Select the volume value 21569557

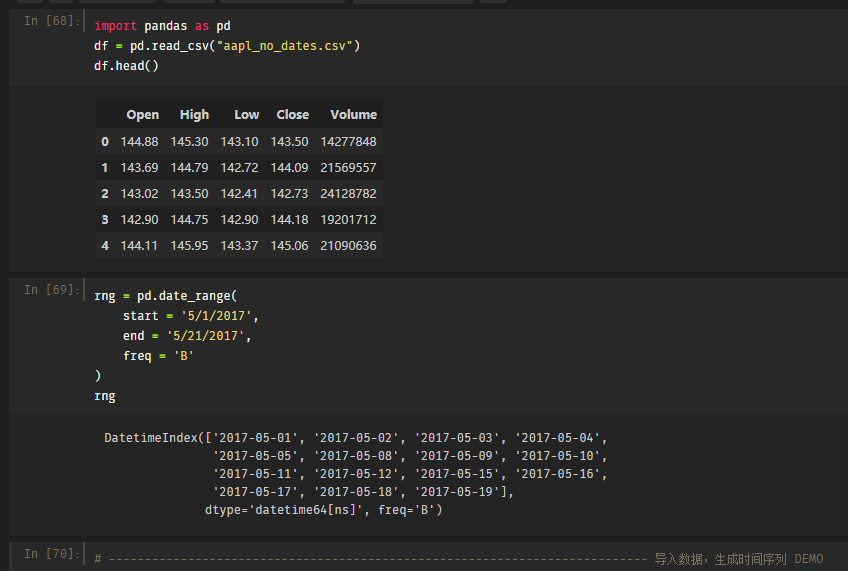tap(348, 168)
